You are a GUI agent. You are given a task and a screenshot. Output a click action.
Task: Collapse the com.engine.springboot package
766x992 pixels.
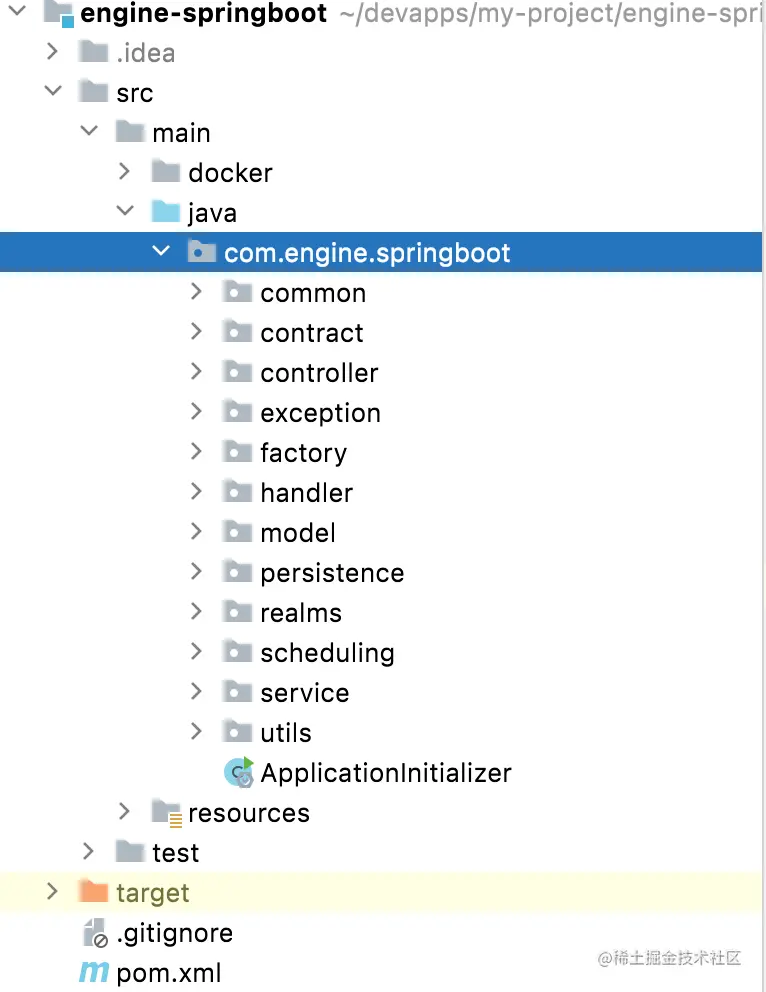click(x=160, y=252)
